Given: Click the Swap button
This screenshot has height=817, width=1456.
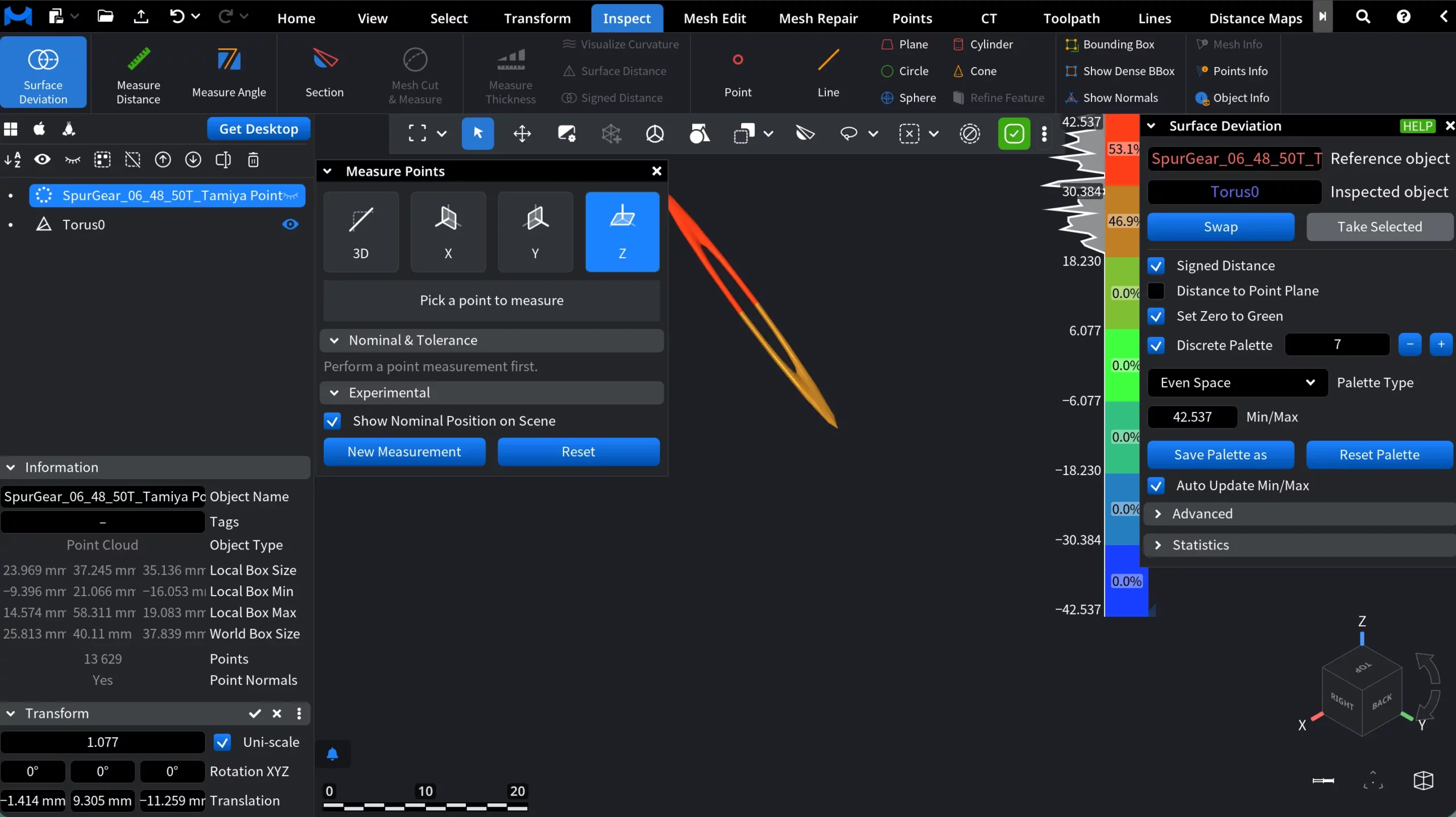Looking at the screenshot, I should coord(1221,226).
